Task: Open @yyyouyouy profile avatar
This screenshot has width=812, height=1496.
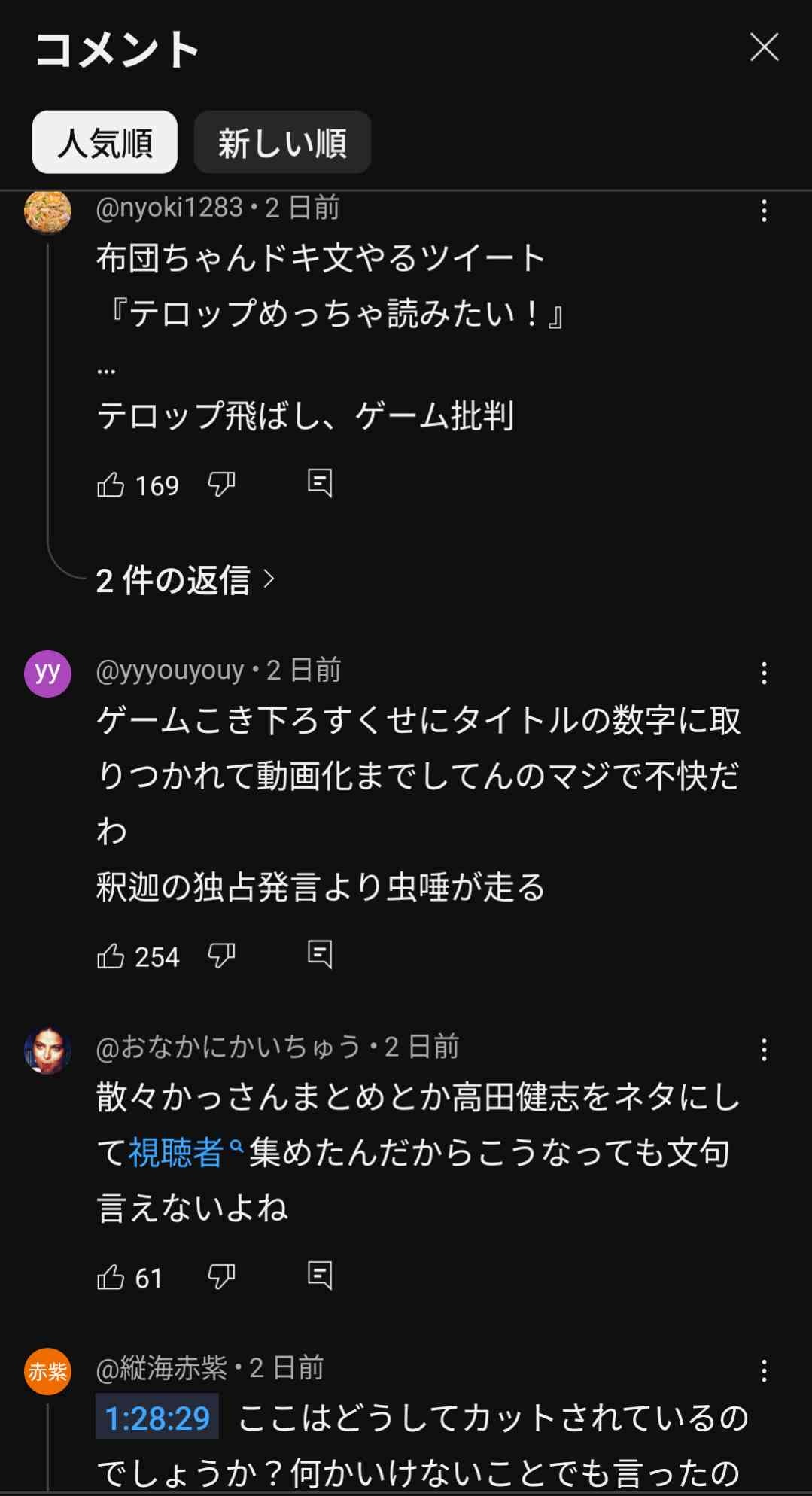Action: [47, 674]
